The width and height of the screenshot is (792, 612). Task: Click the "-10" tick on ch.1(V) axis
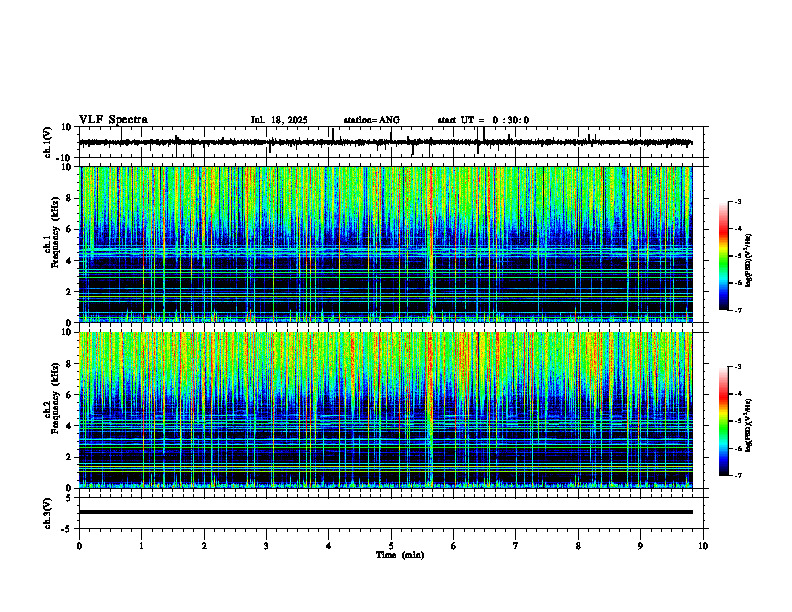65,158
